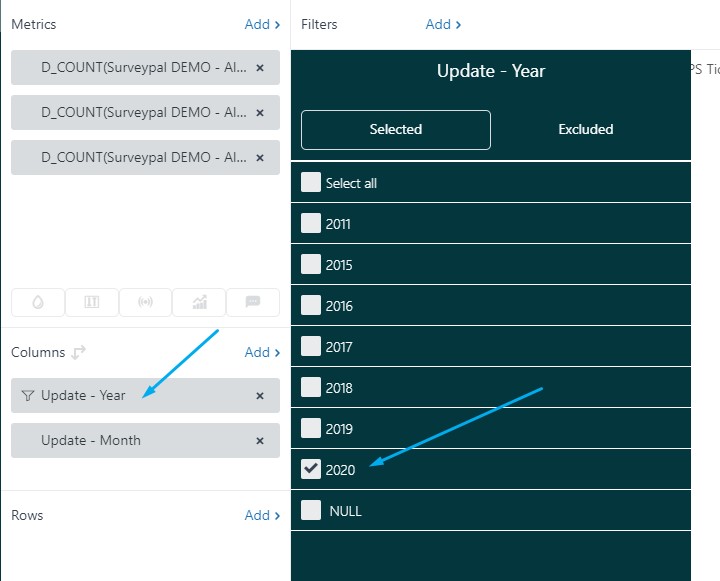
Task: Open the speech bubble comment icon
Action: coord(253,302)
